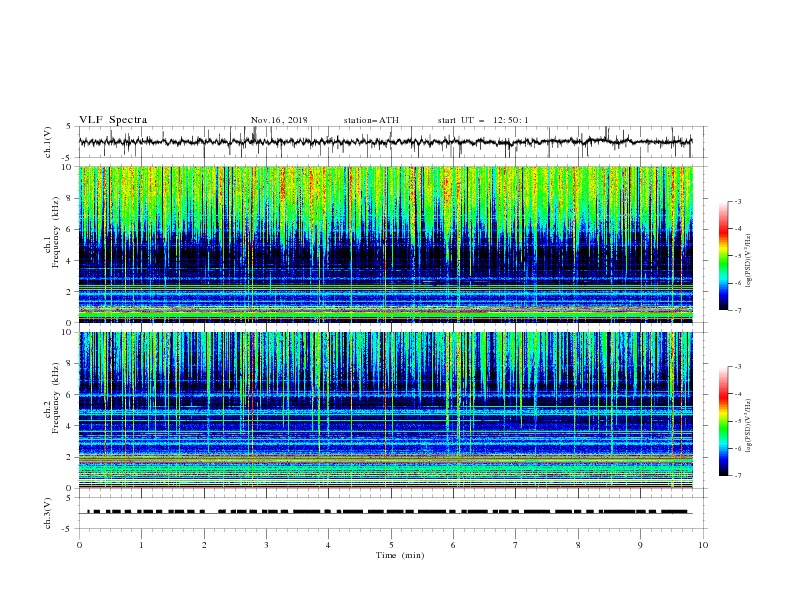Click the ch.1 spectrogram color bar
The image size is (792, 612).
click(x=723, y=256)
